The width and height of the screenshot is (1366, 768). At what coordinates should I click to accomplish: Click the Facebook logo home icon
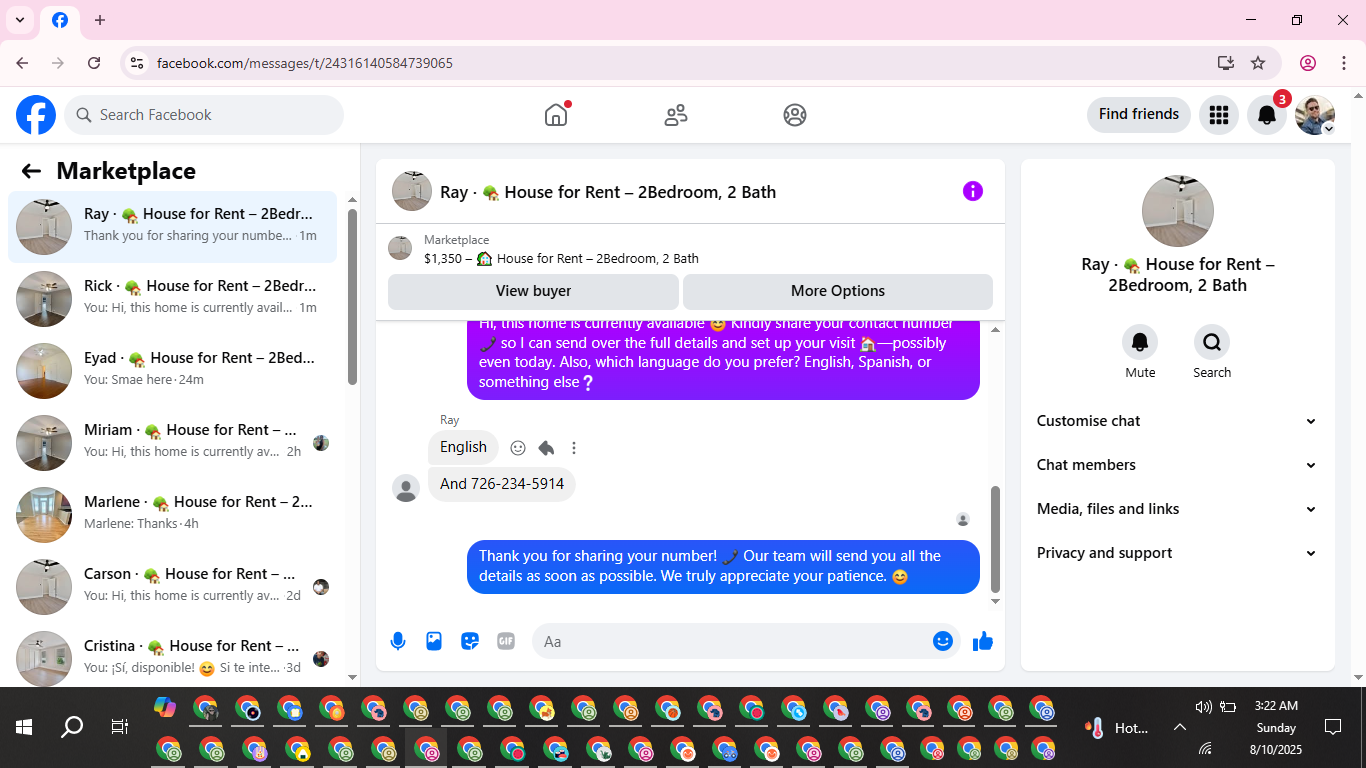(36, 115)
